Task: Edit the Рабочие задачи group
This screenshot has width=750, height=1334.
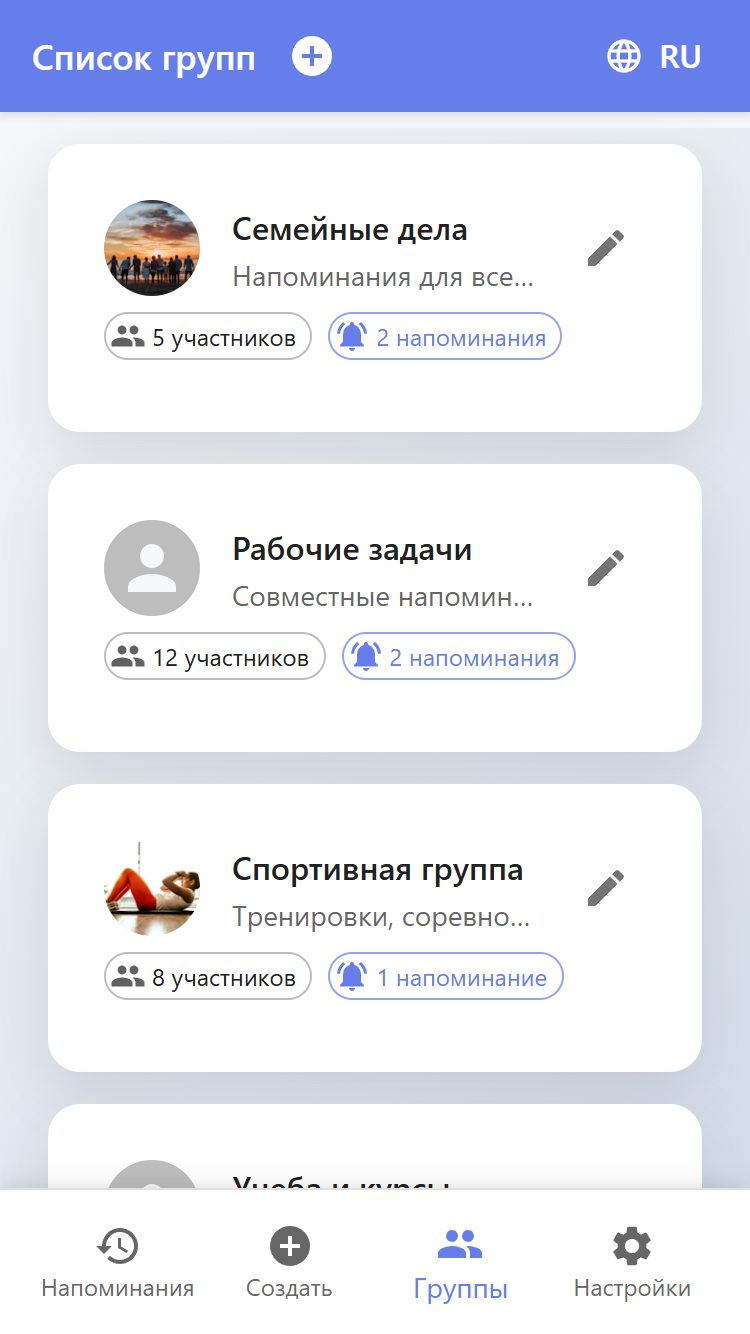Action: coord(606,568)
